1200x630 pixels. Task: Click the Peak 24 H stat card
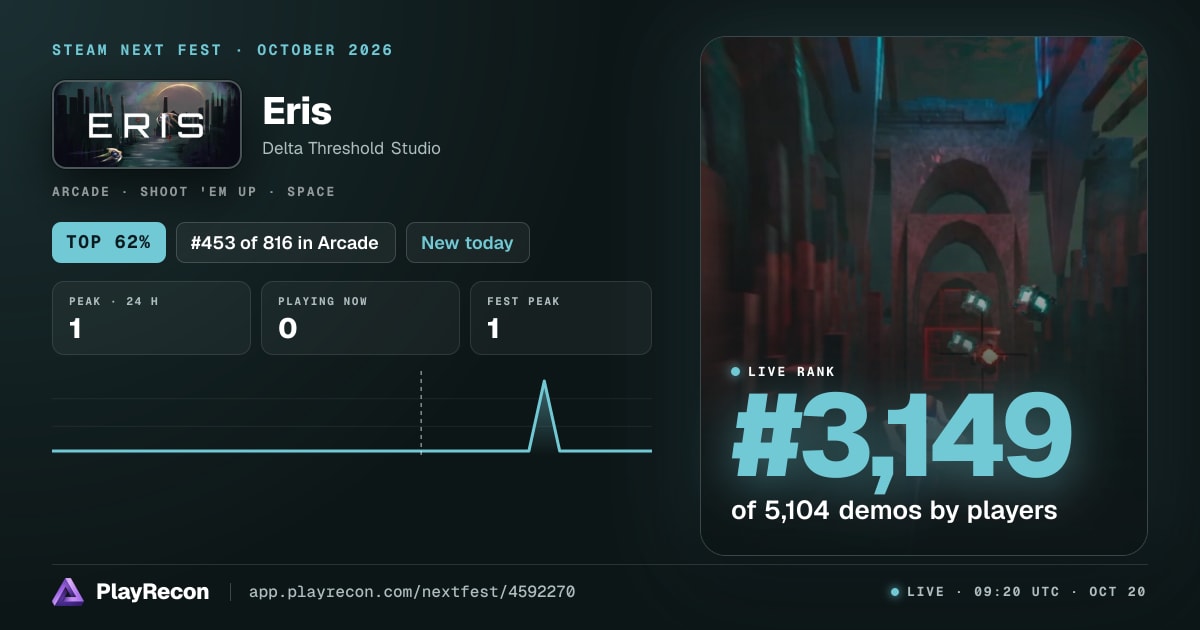pos(151,318)
